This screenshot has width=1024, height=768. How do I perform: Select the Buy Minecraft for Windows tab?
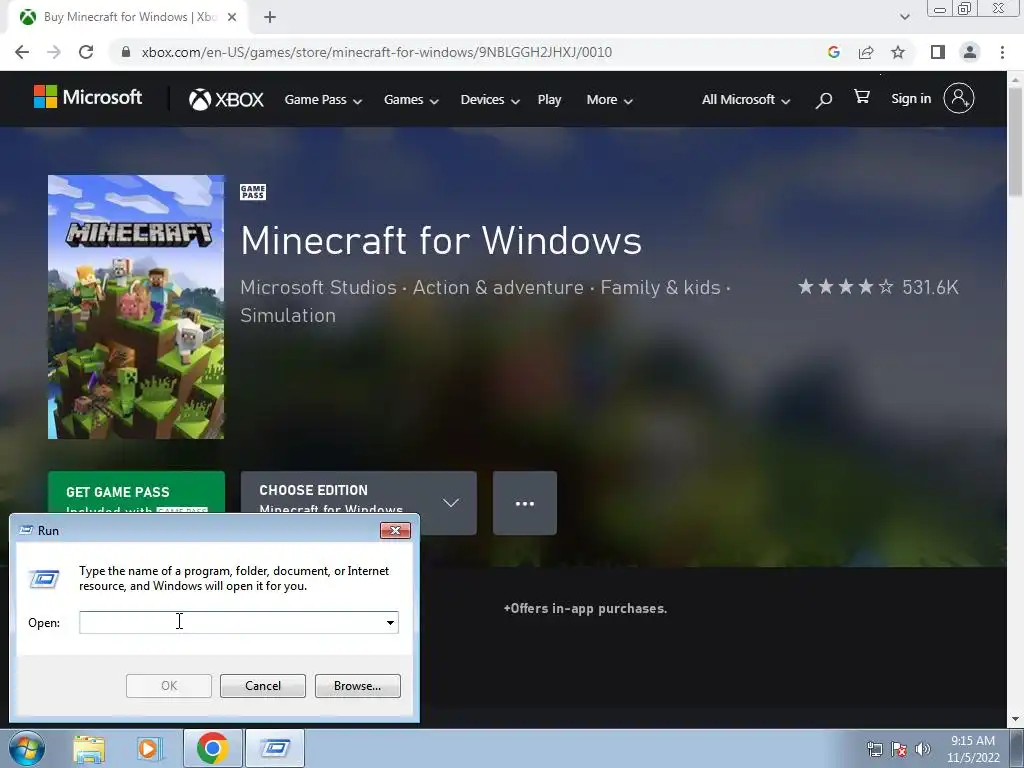click(x=128, y=17)
